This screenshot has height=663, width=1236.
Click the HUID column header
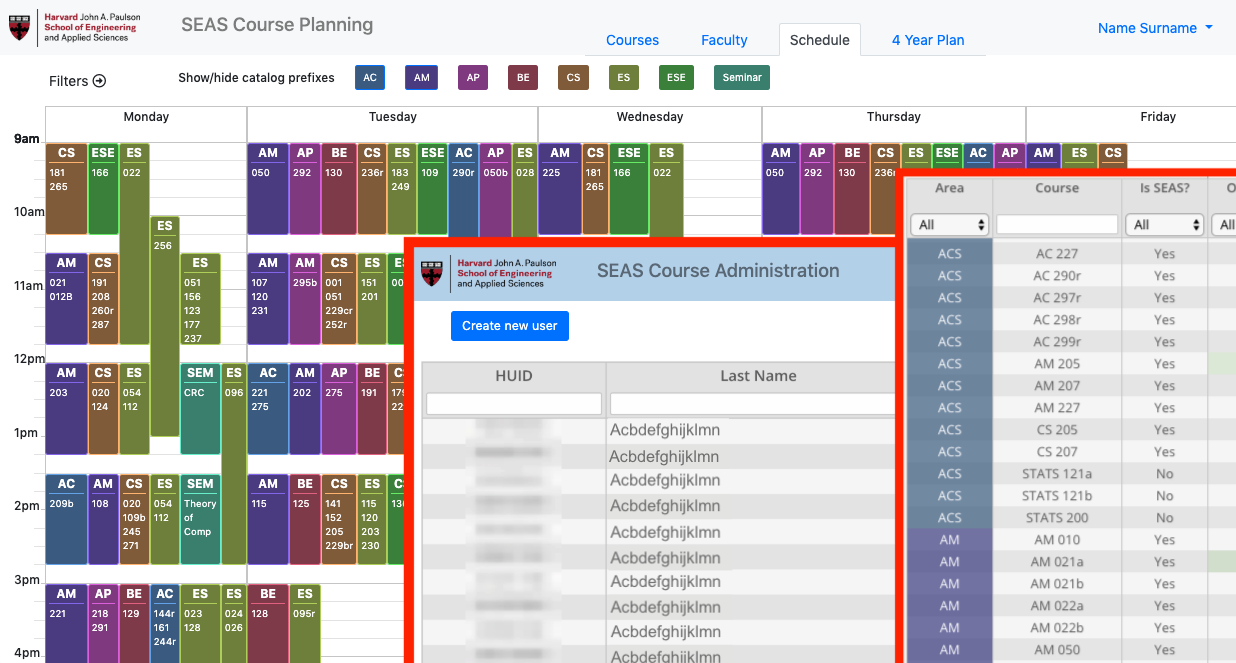pyautogui.click(x=514, y=376)
